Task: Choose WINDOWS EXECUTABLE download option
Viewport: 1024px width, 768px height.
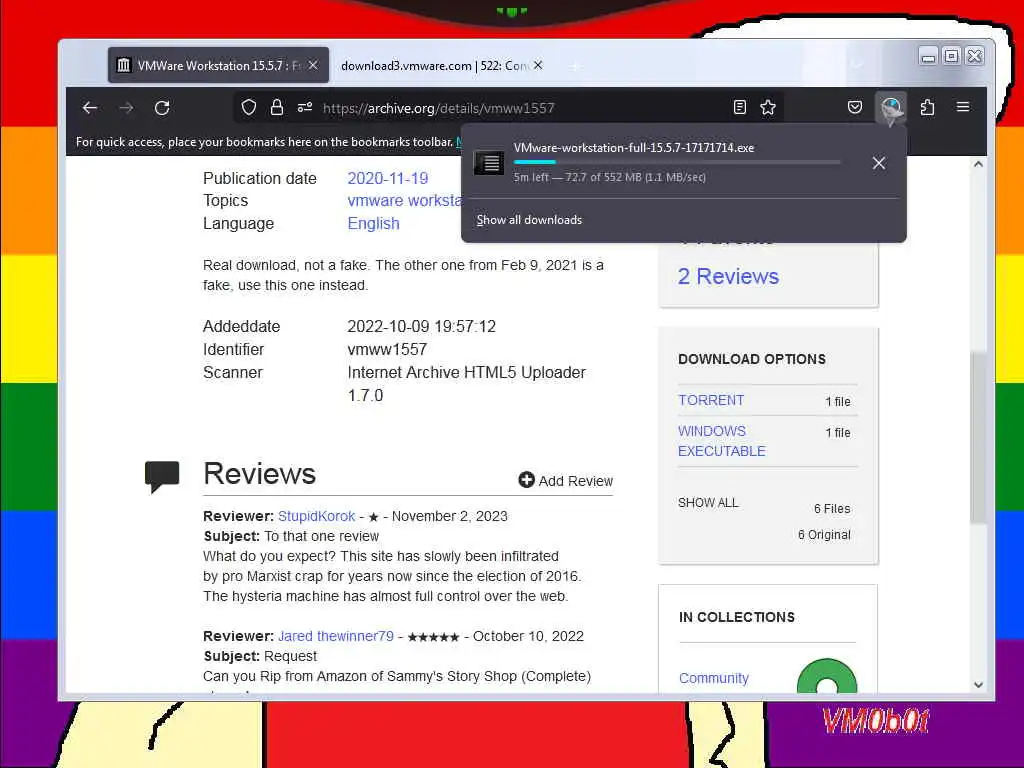Action: 722,441
